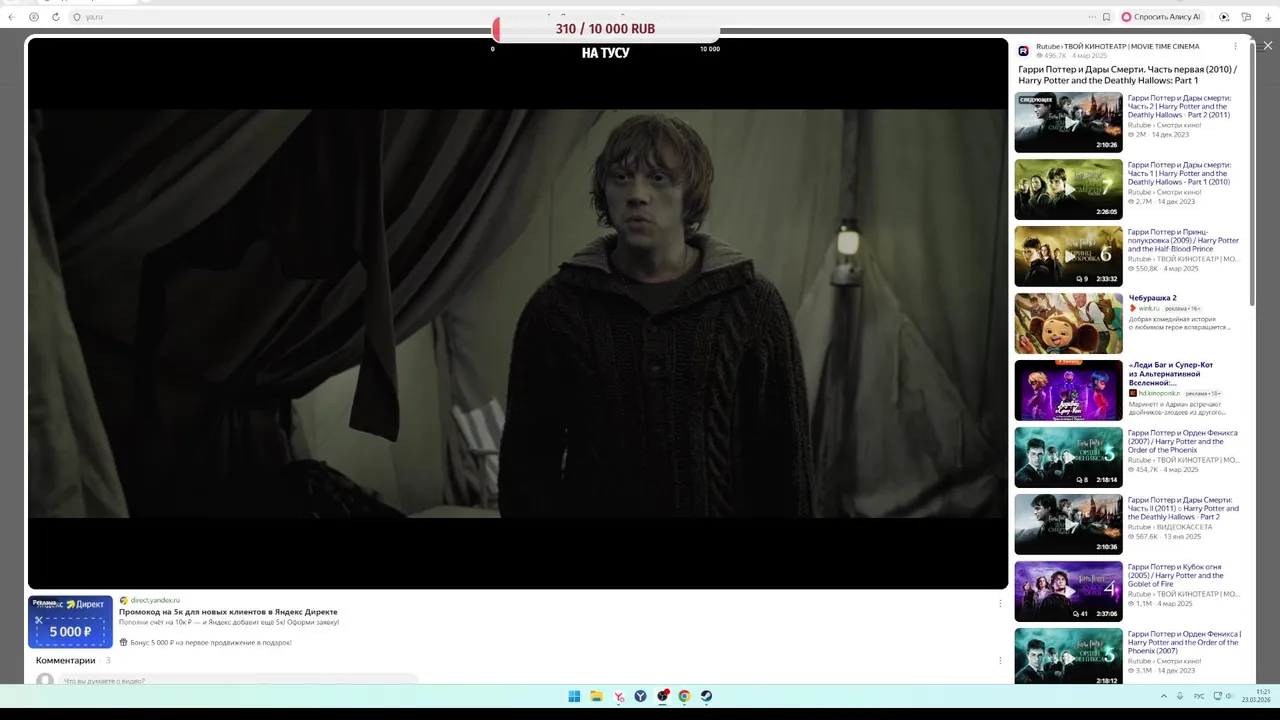Play the video in the main player area

point(518,313)
